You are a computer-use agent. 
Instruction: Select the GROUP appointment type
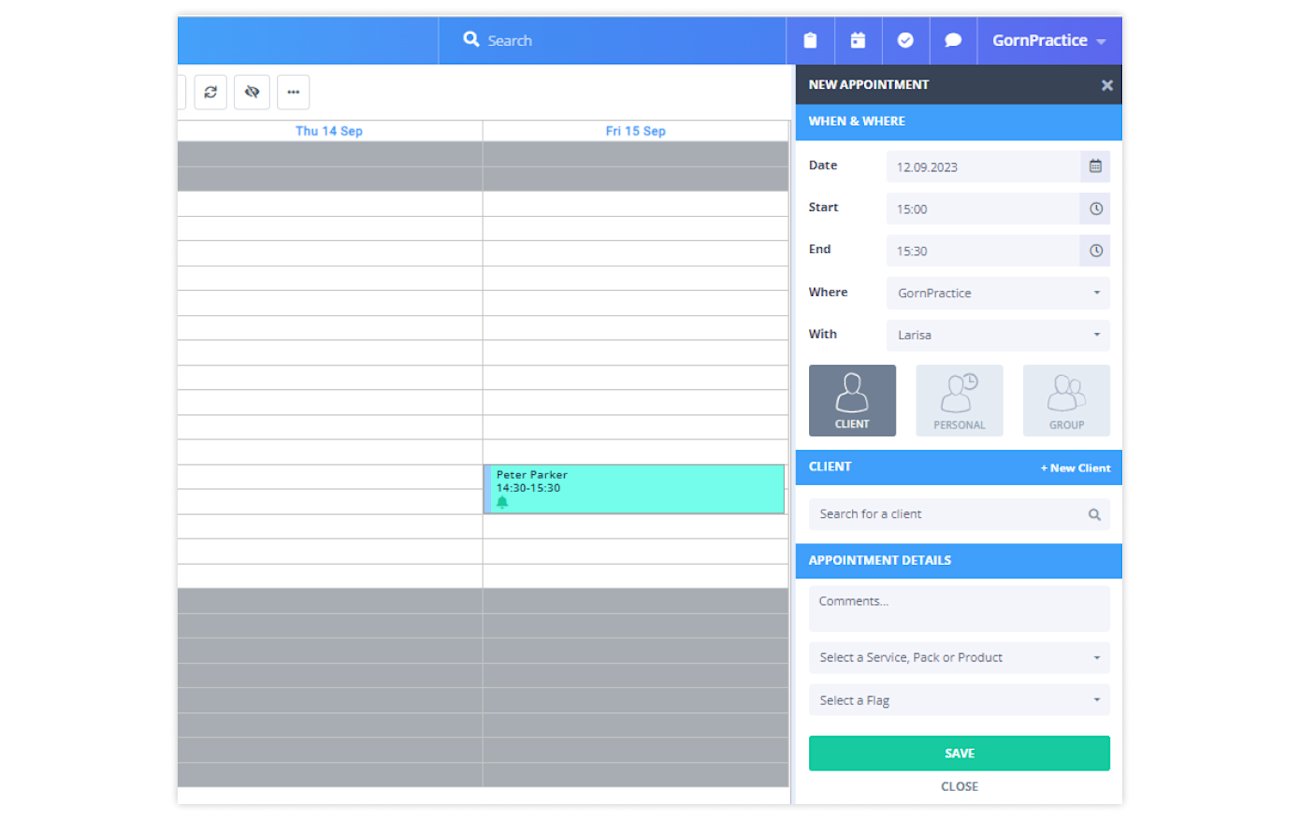(1066, 400)
